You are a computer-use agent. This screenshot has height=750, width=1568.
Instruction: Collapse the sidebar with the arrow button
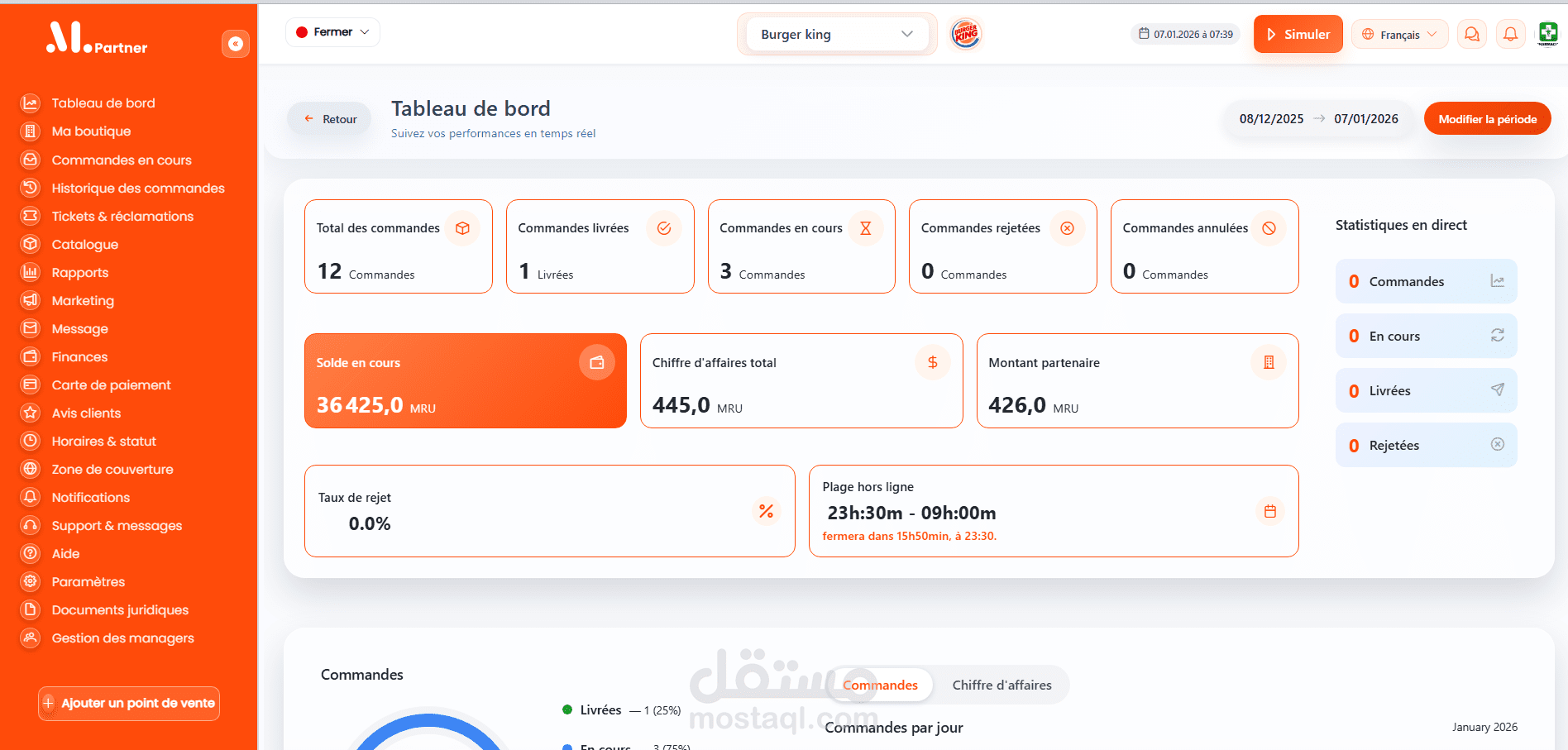point(236,44)
